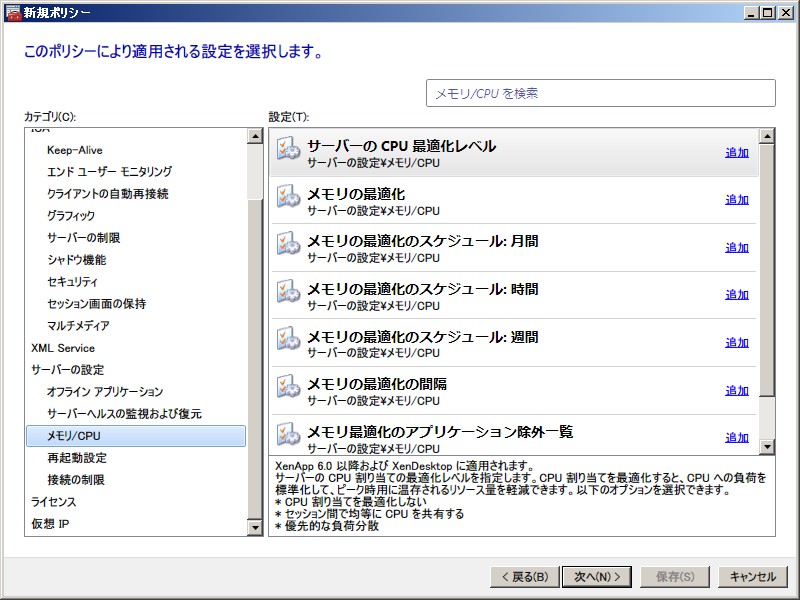800x600 pixels.
Task: Click the メモリ/CPU を検索 search field
Action: pyautogui.click(x=600, y=93)
